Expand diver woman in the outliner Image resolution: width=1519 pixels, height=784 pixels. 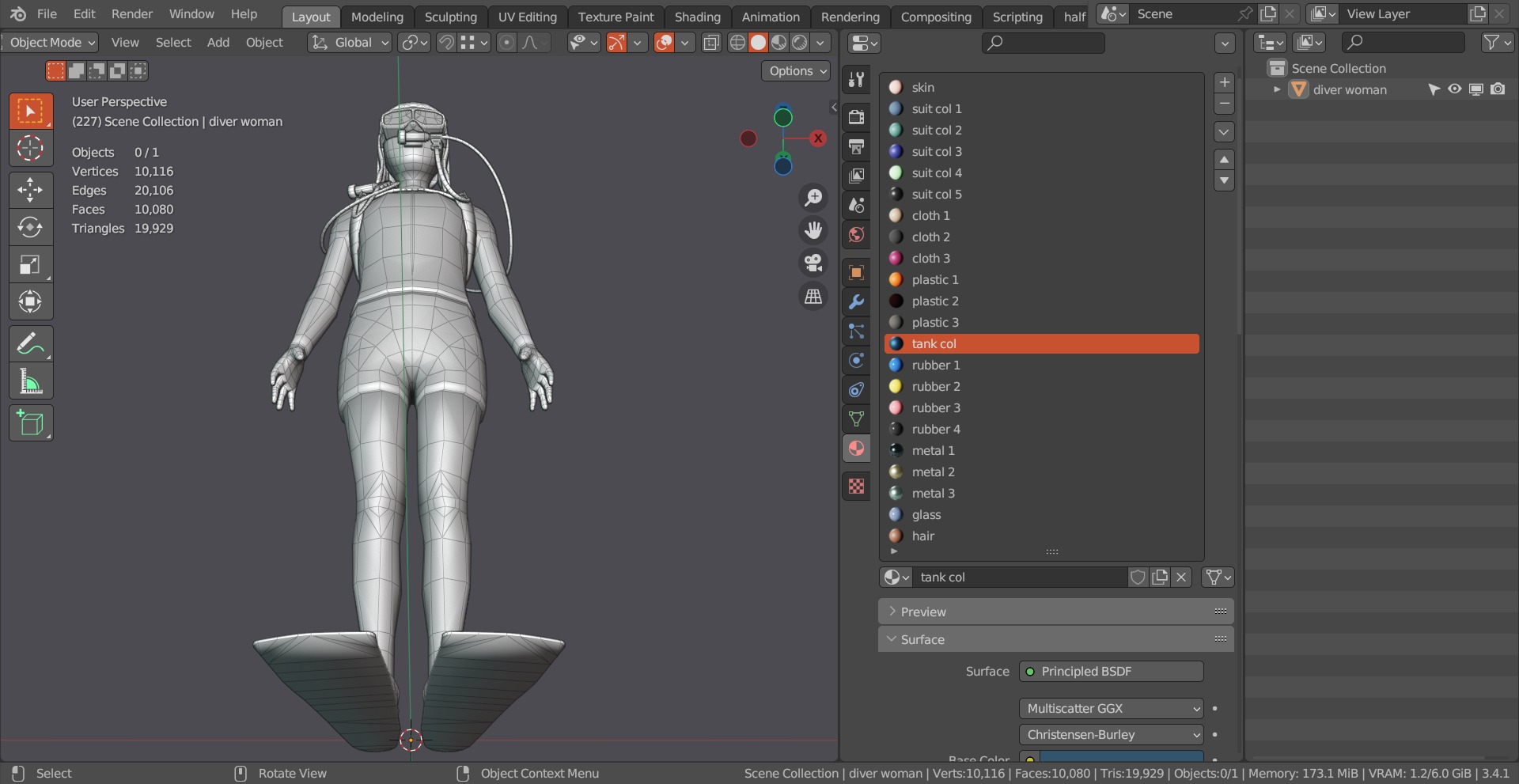[1276, 89]
